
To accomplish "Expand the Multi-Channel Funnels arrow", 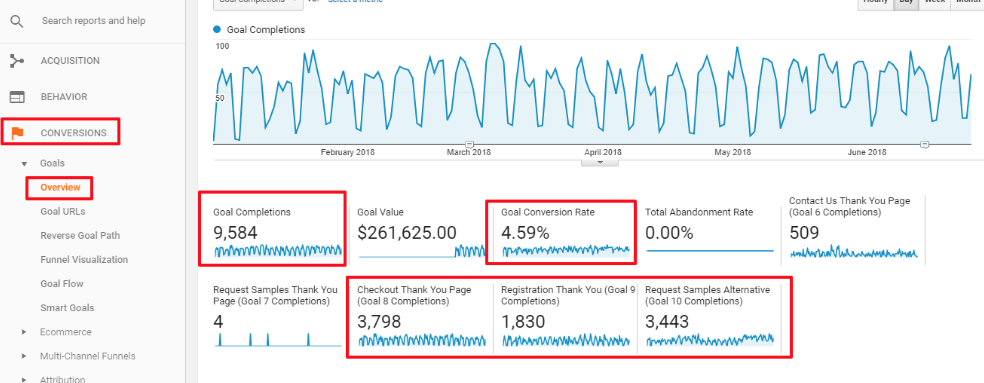I will click(x=24, y=356).
